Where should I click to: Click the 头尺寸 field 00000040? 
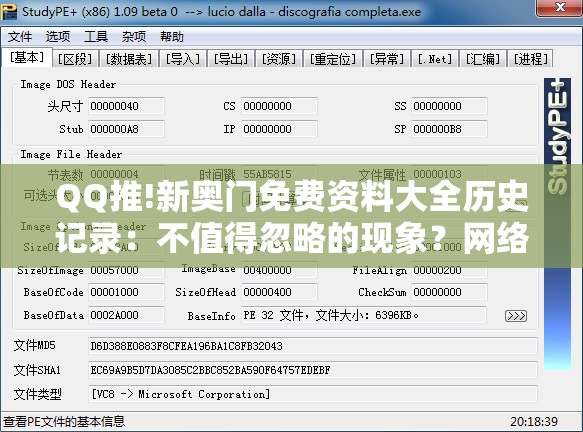[x=126, y=106]
